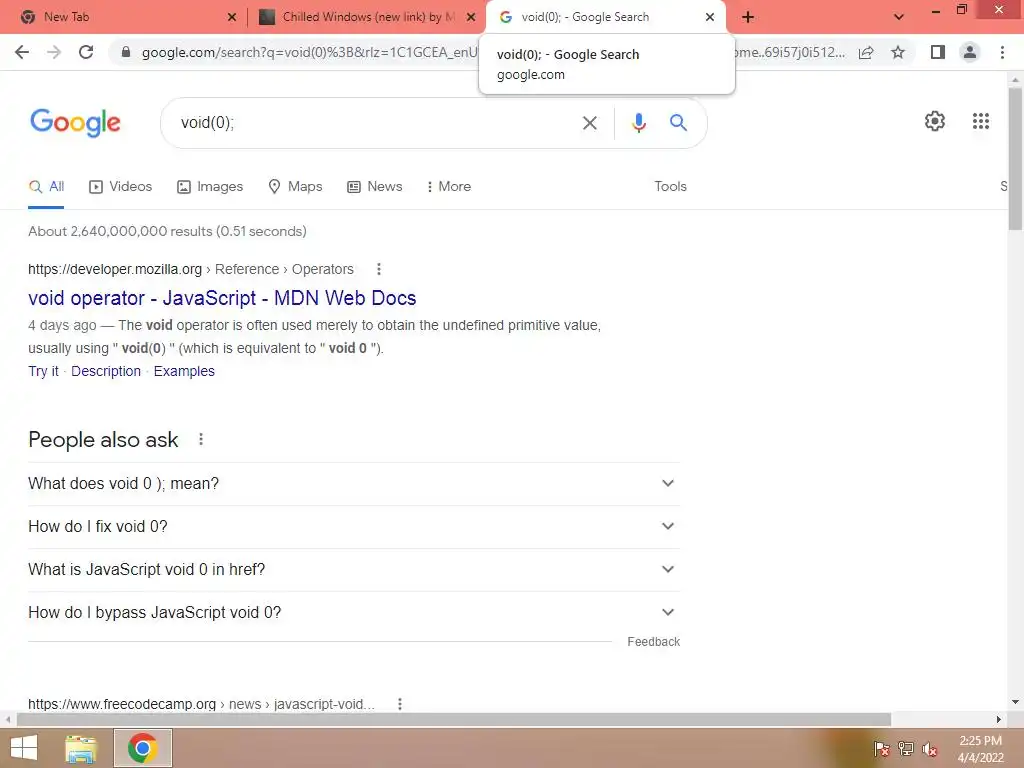Bookmark this page with the star icon
Viewport: 1024px width, 768px height.
898,52
